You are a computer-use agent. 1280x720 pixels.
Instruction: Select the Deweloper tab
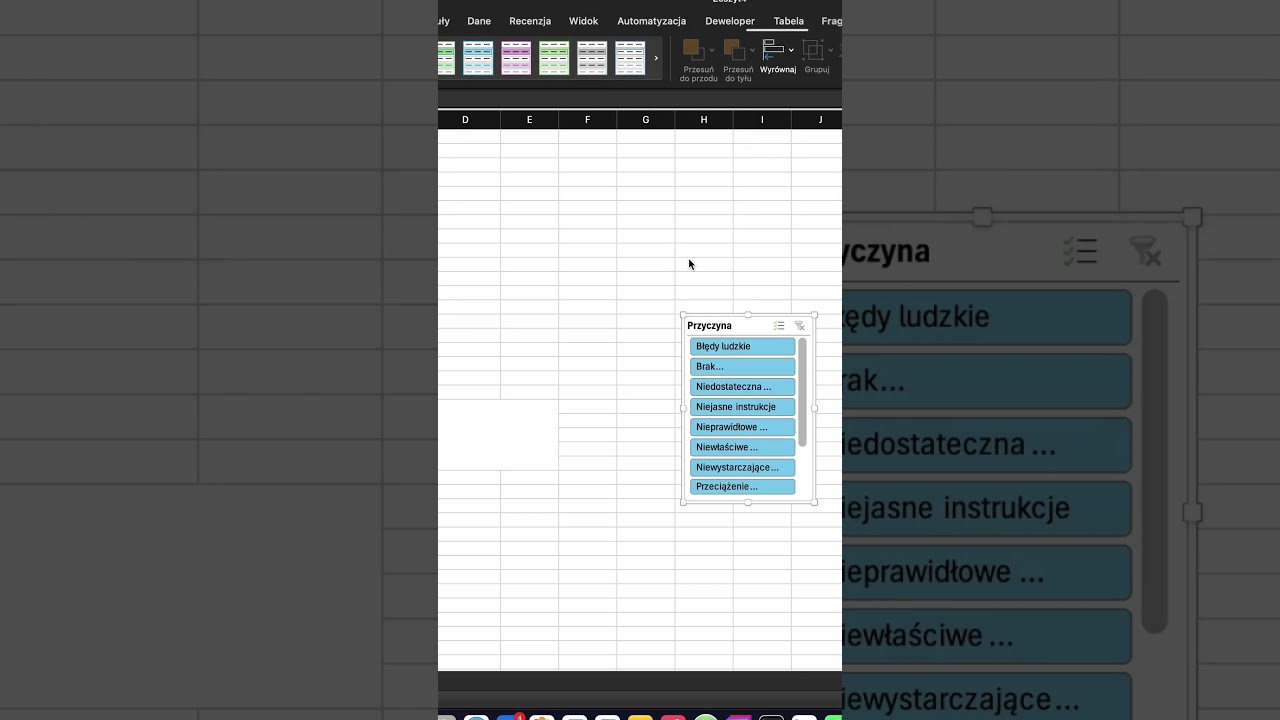coord(730,21)
